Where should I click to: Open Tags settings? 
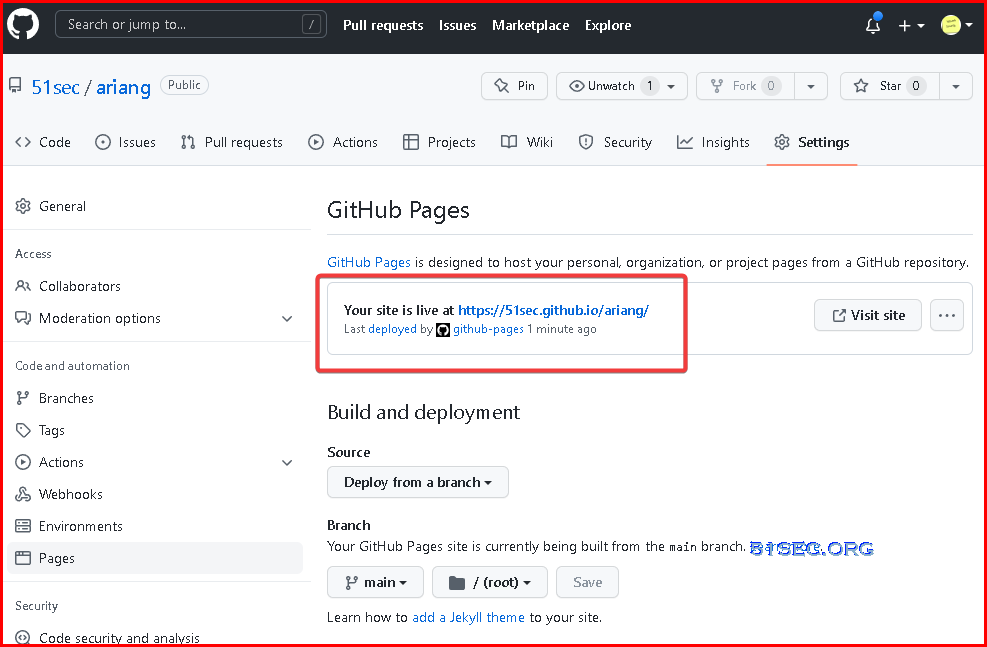click(x=155, y=430)
